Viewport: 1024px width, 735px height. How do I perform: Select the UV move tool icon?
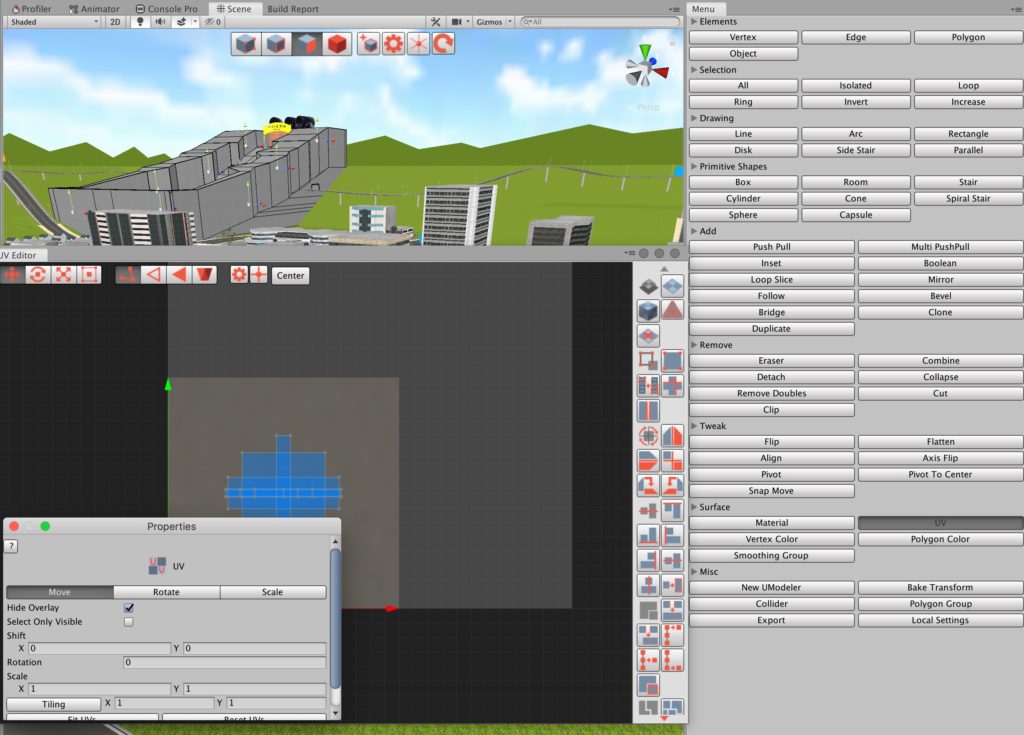[13, 275]
